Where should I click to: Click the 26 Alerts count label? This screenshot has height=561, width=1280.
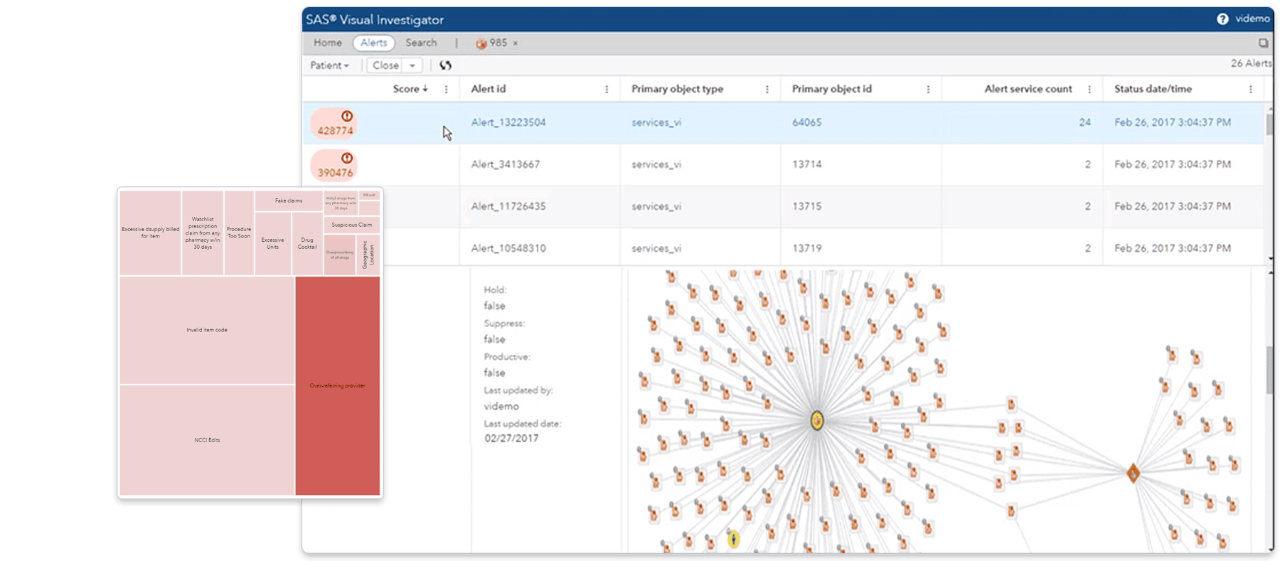pos(1250,64)
